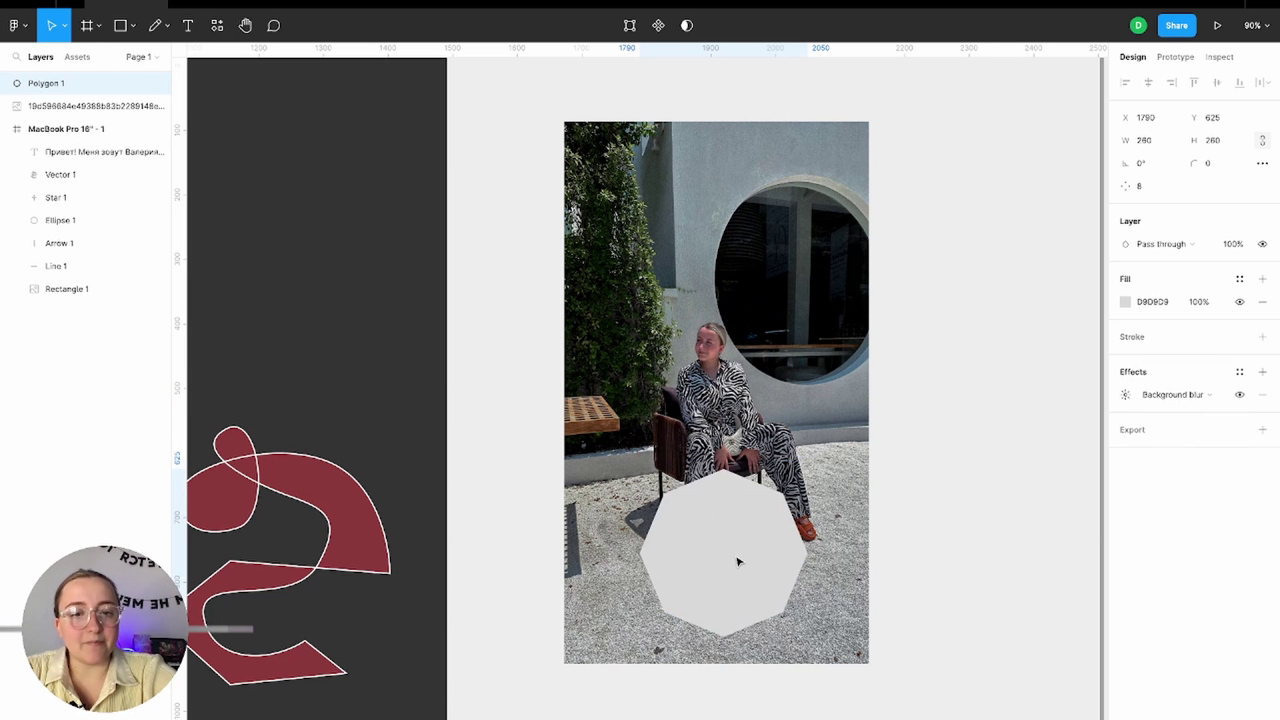
Task: Add a new fill with plus
Action: pyautogui.click(x=1262, y=279)
